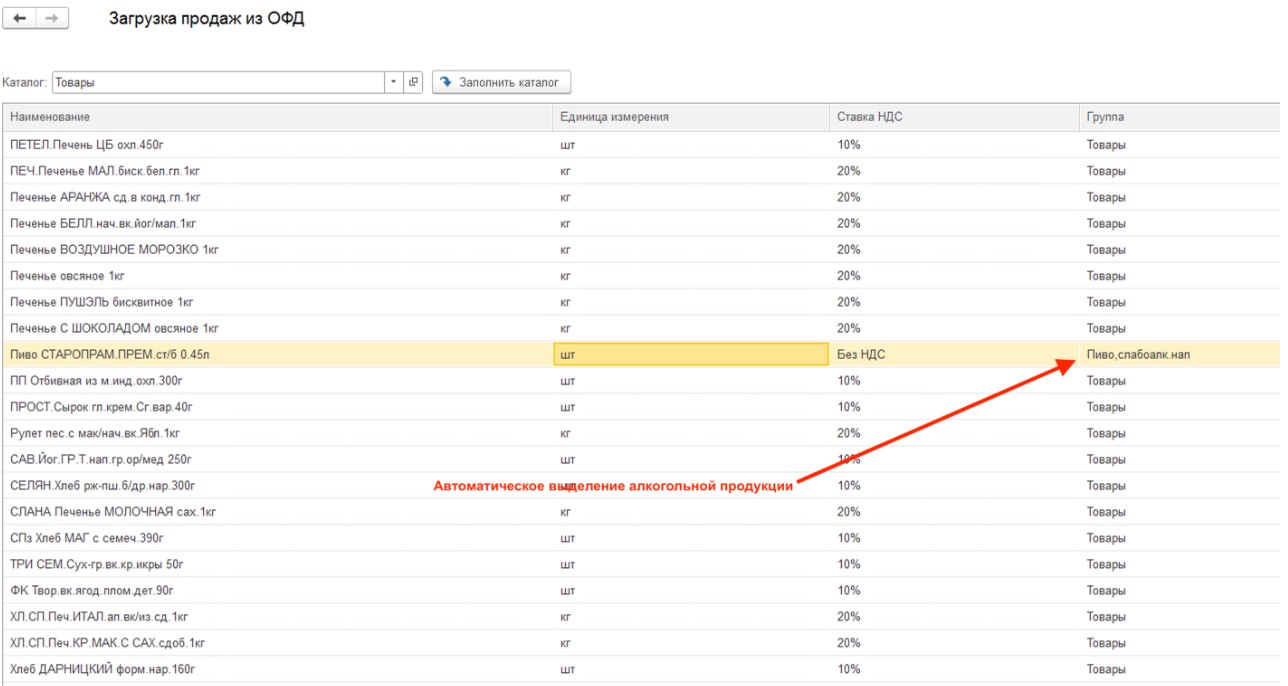
Task: Select Печенье С ШОКОЛАДОМ овсяное 1кг
Action: [641, 328]
